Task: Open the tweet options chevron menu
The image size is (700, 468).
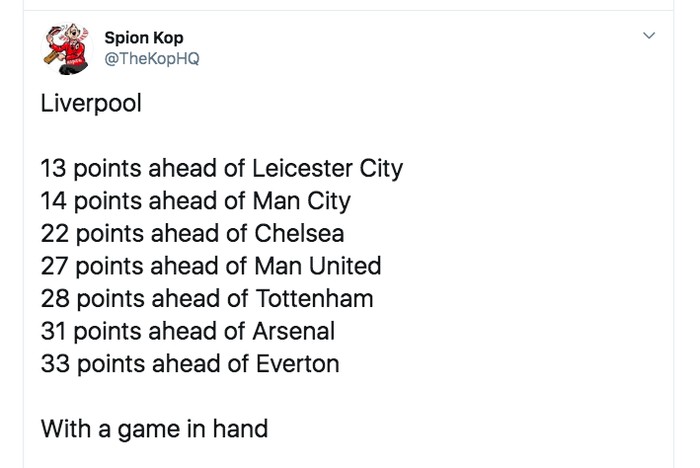Action: 649,36
